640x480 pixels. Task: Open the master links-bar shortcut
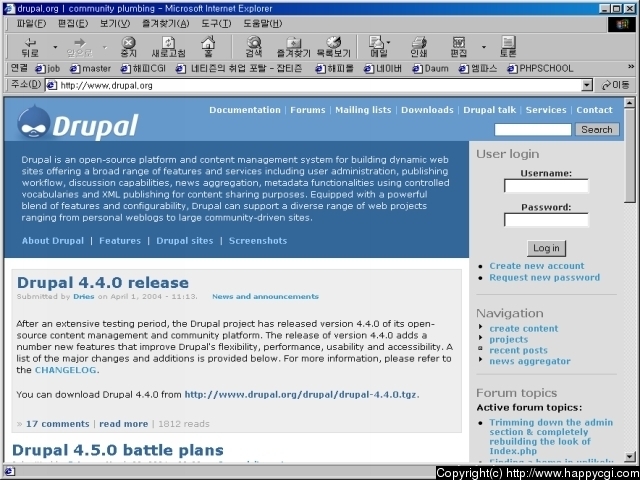tap(91, 69)
